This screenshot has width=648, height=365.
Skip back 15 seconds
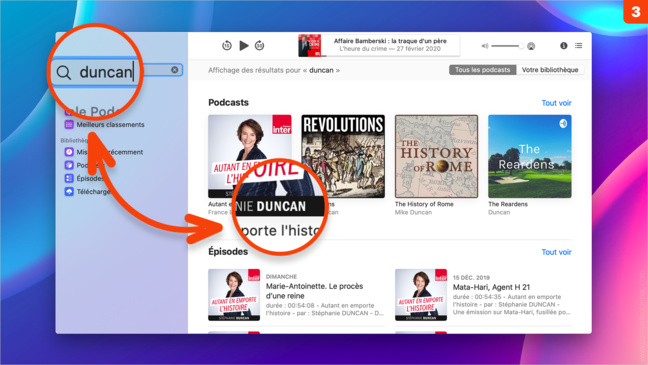[226, 45]
